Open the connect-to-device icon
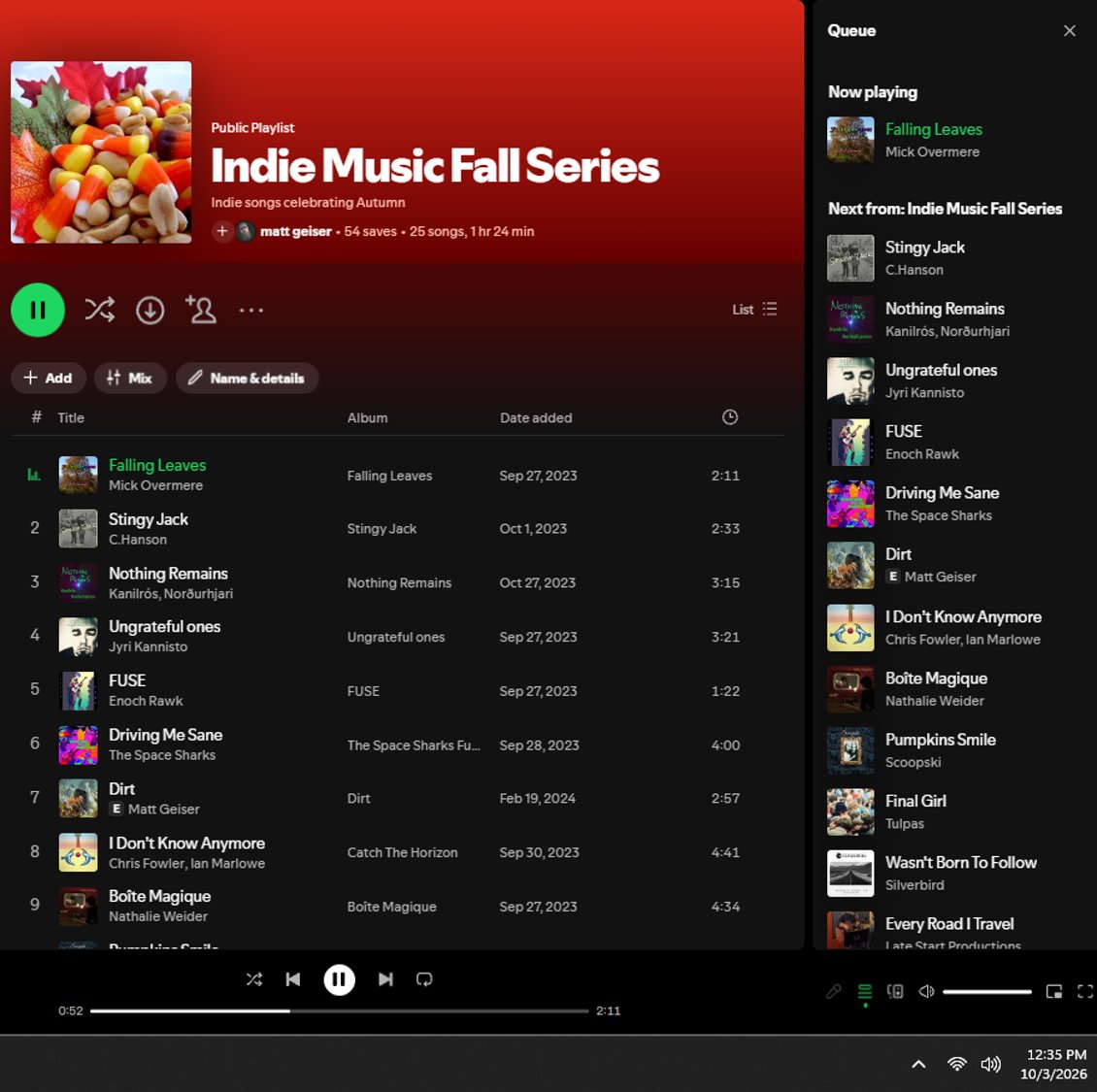The image size is (1097, 1092). tap(895, 991)
